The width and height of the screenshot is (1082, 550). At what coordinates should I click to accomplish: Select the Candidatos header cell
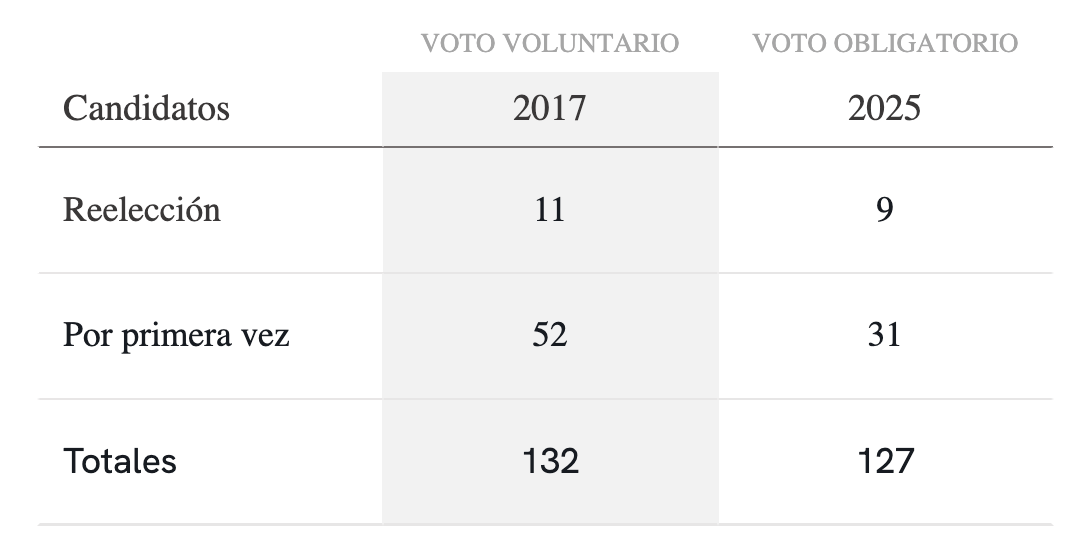point(146,108)
